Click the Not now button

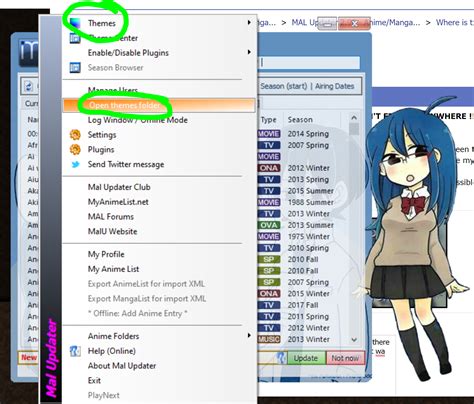coord(345,358)
